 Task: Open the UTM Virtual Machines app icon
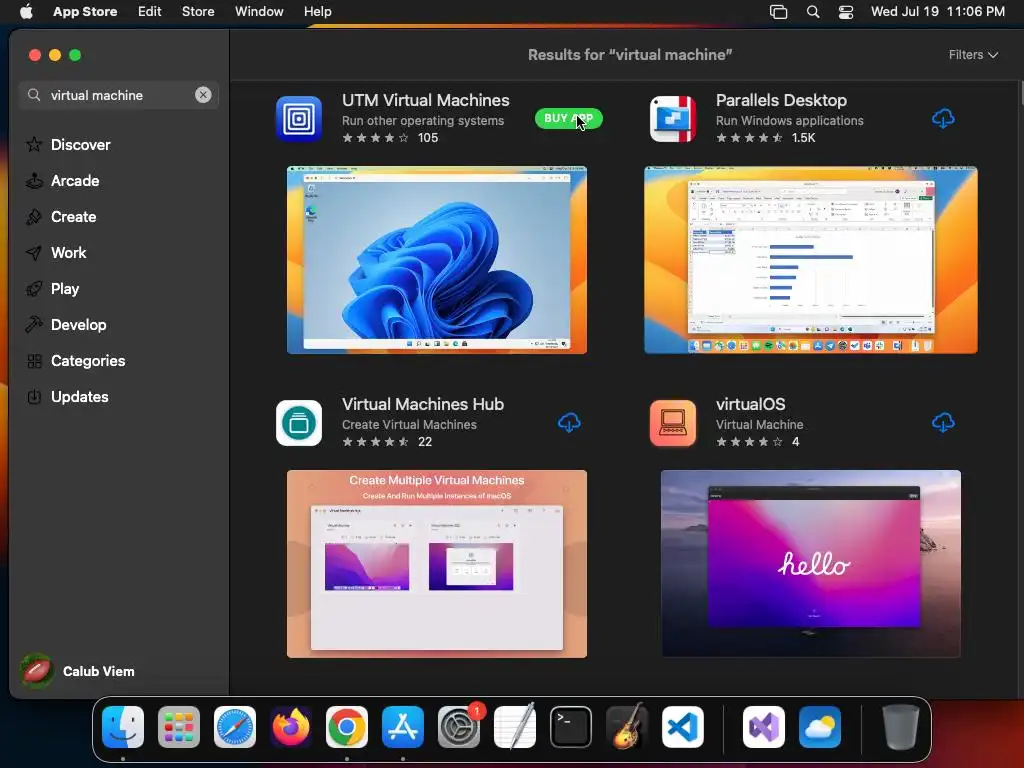[298, 119]
